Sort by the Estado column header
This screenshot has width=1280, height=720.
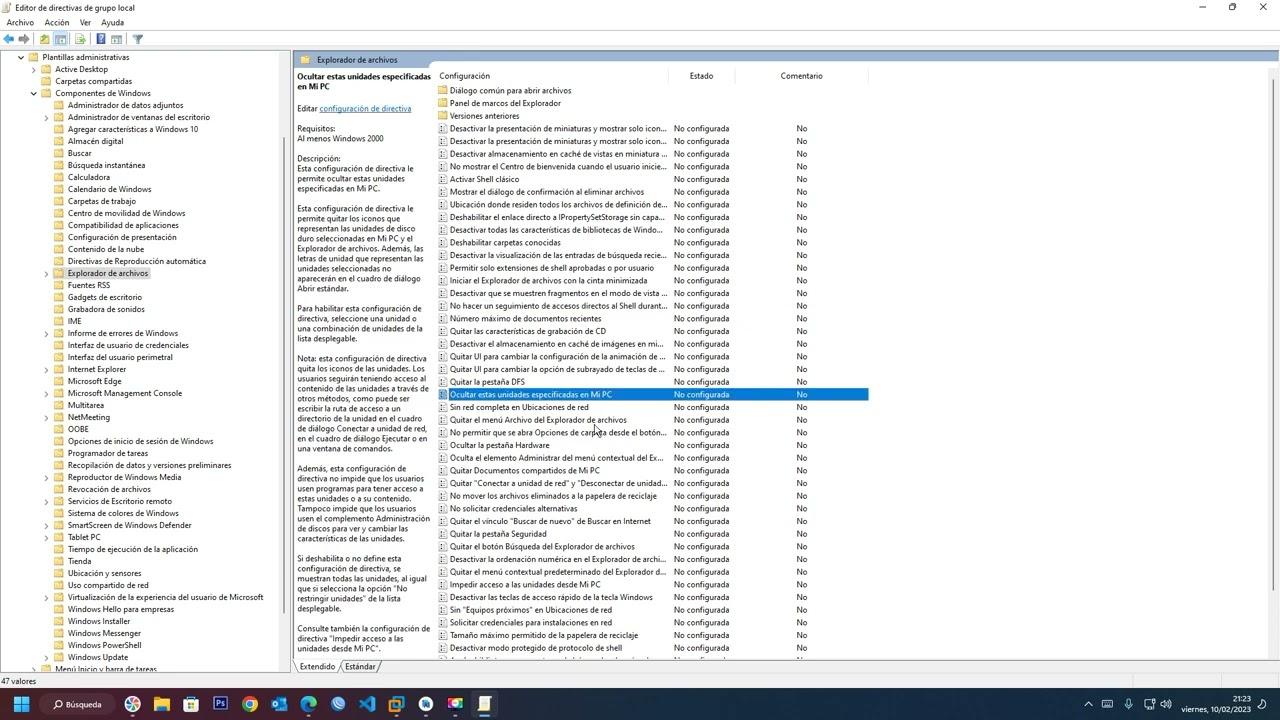701,76
